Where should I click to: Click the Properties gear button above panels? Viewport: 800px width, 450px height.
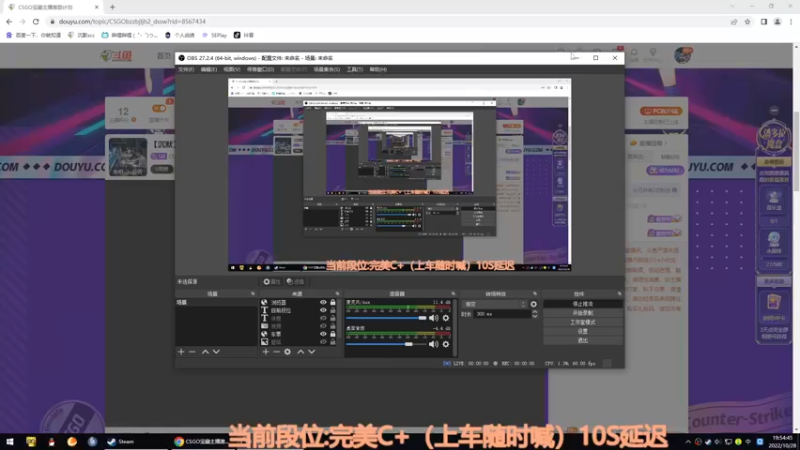point(272,282)
